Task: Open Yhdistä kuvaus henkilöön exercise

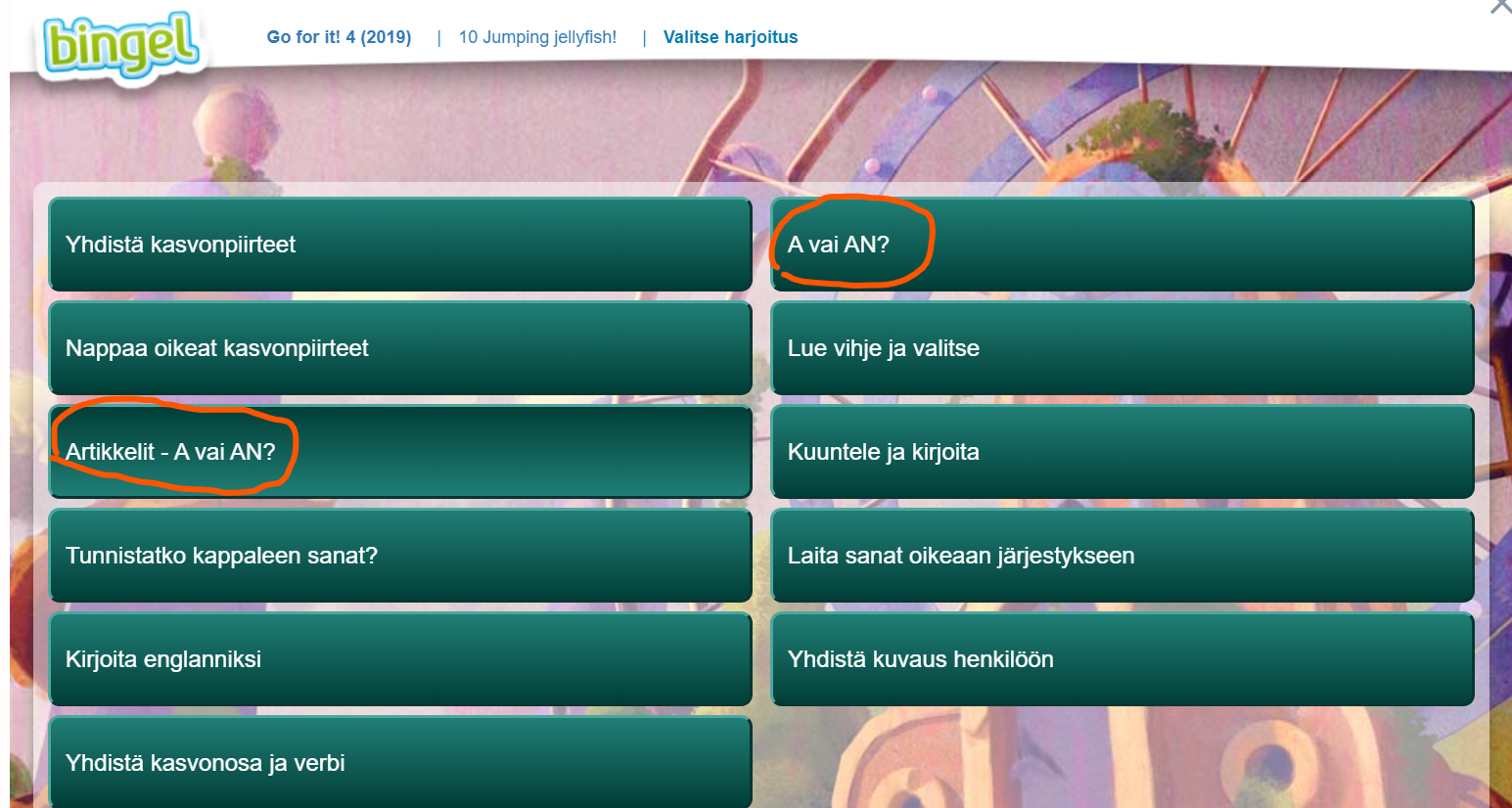Action: point(1122,659)
